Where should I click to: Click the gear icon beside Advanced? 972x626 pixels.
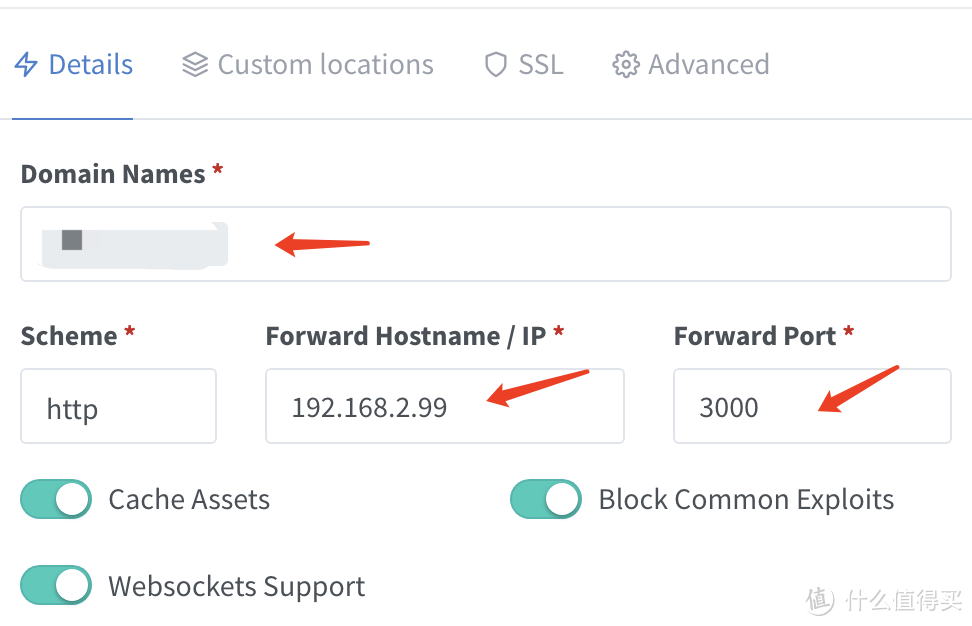[626, 64]
